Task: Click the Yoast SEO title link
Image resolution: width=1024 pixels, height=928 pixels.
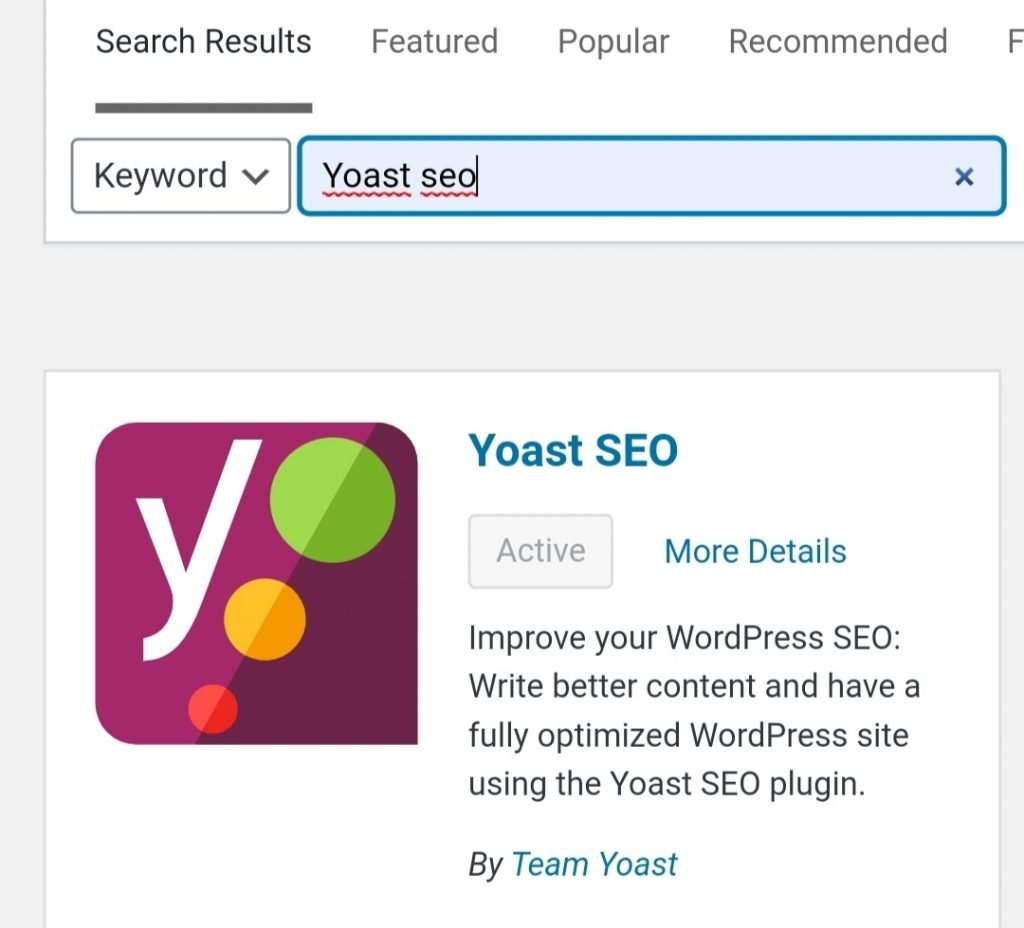Action: (x=573, y=451)
